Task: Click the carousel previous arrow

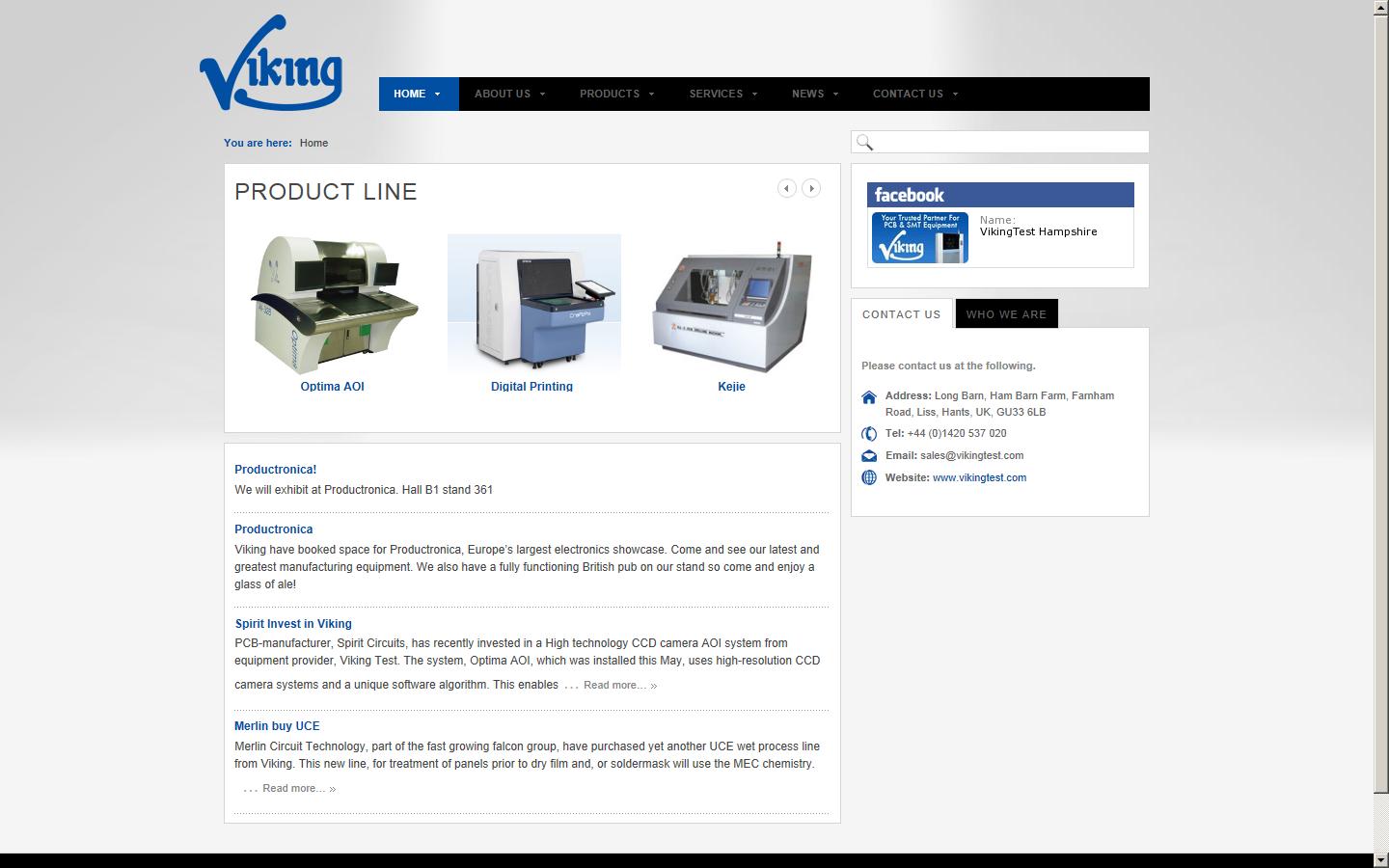Action: coord(786,188)
